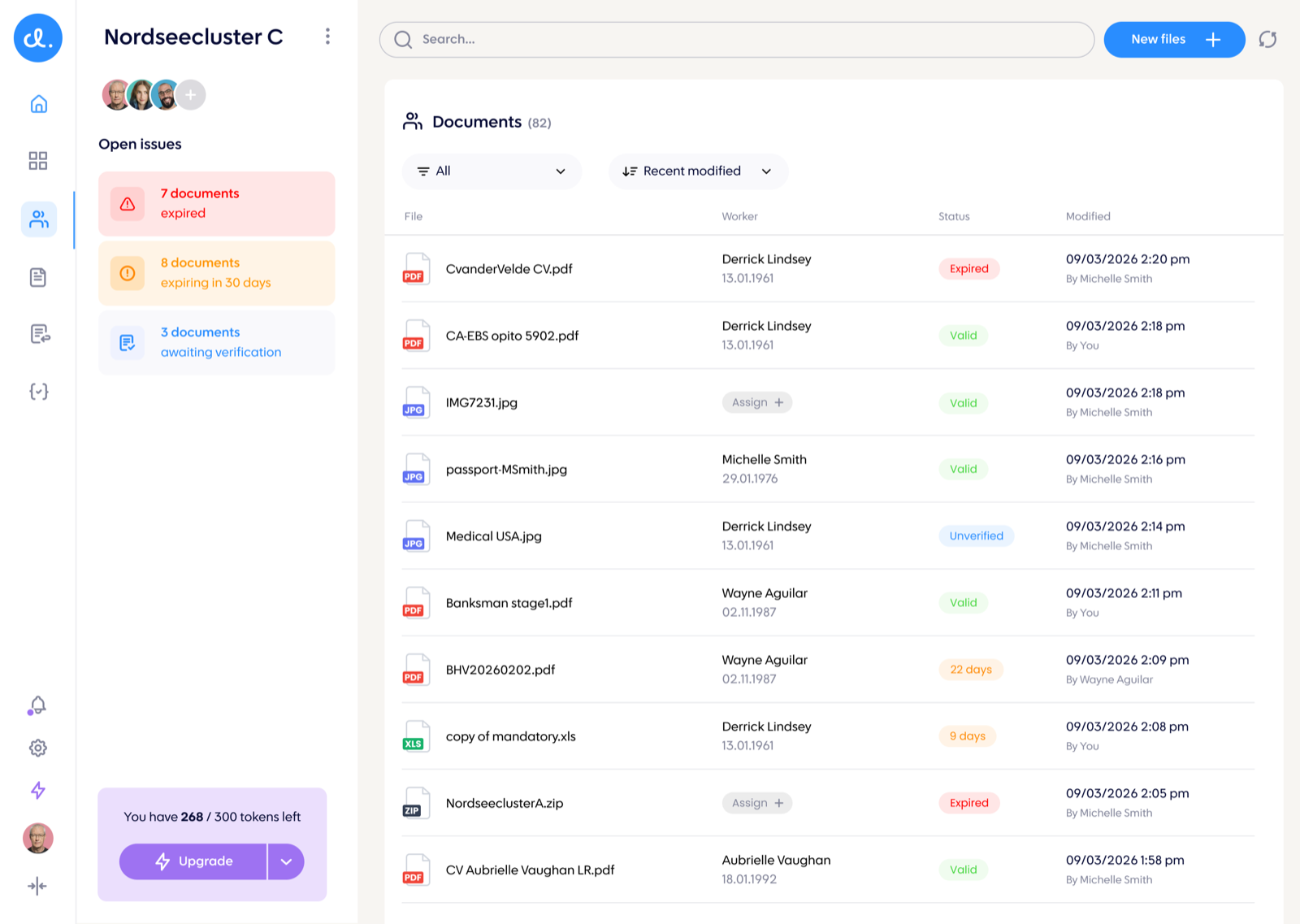
Task: Click the refresh sync icon
Action: click(x=1267, y=39)
